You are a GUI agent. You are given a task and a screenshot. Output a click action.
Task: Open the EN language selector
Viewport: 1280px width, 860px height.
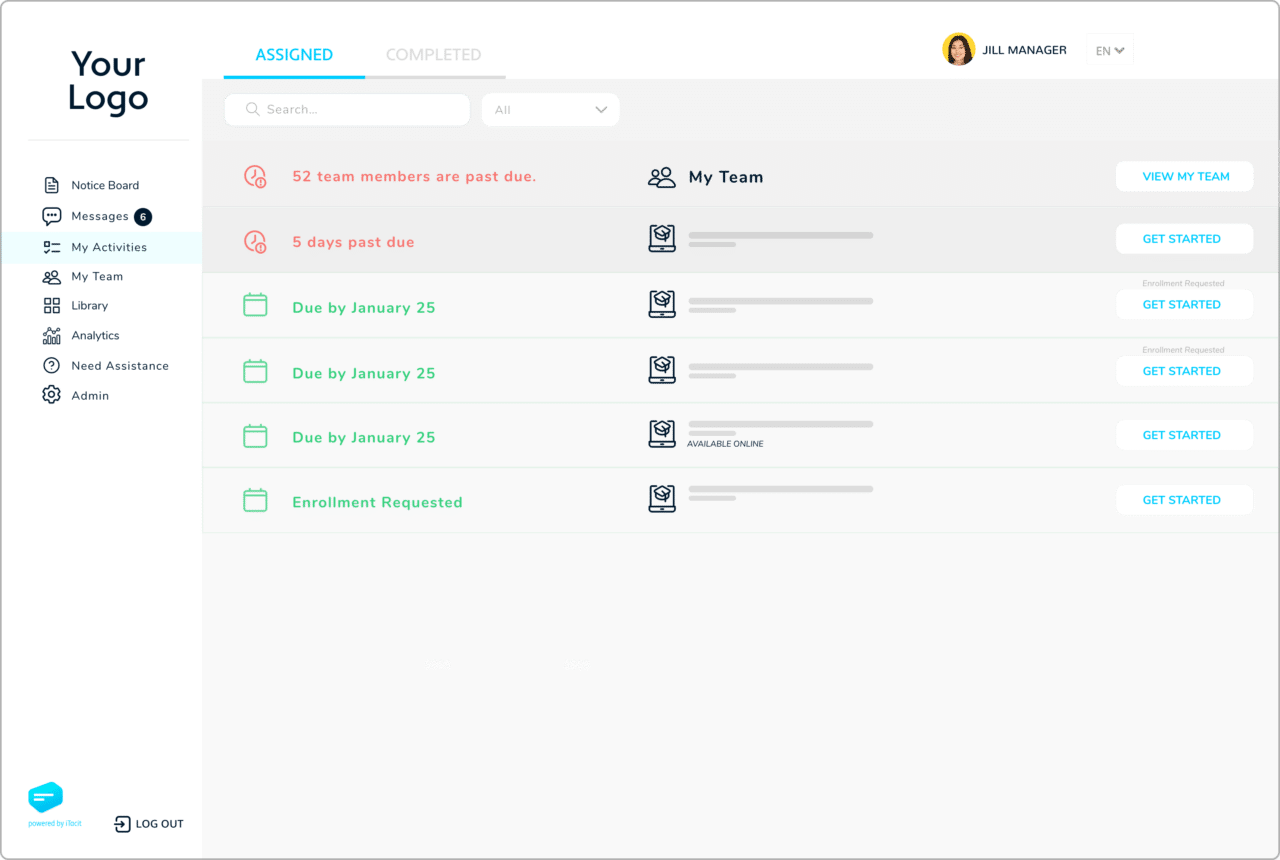click(1109, 48)
